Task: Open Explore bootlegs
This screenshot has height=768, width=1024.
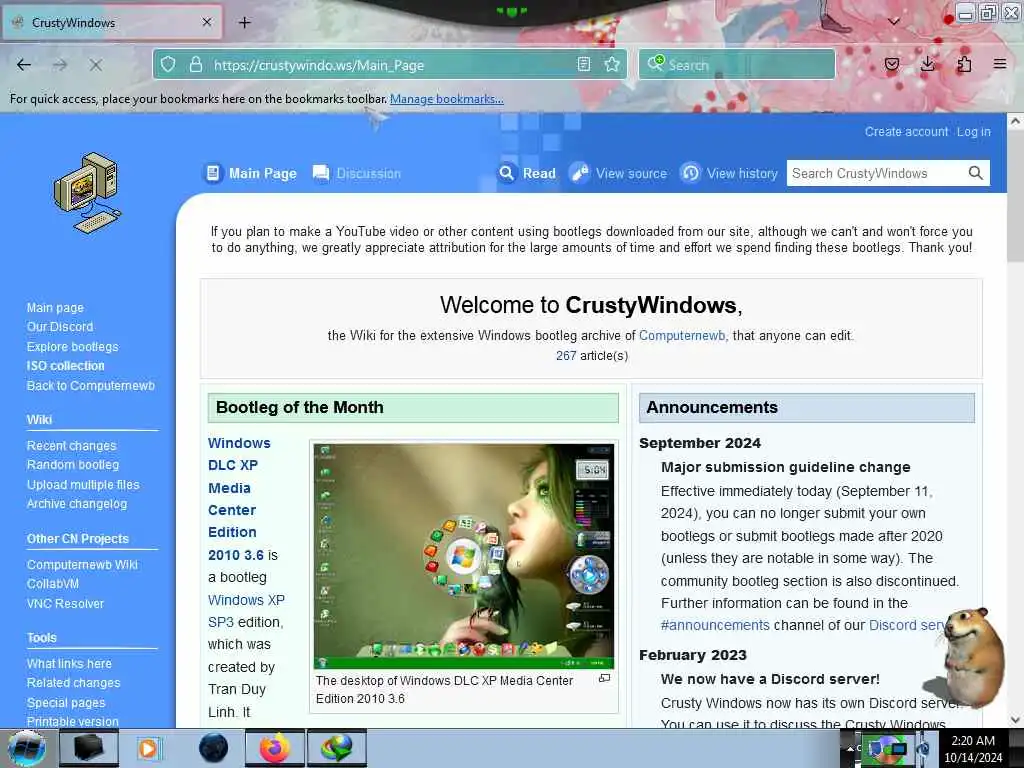Action: [x=72, y=347]
